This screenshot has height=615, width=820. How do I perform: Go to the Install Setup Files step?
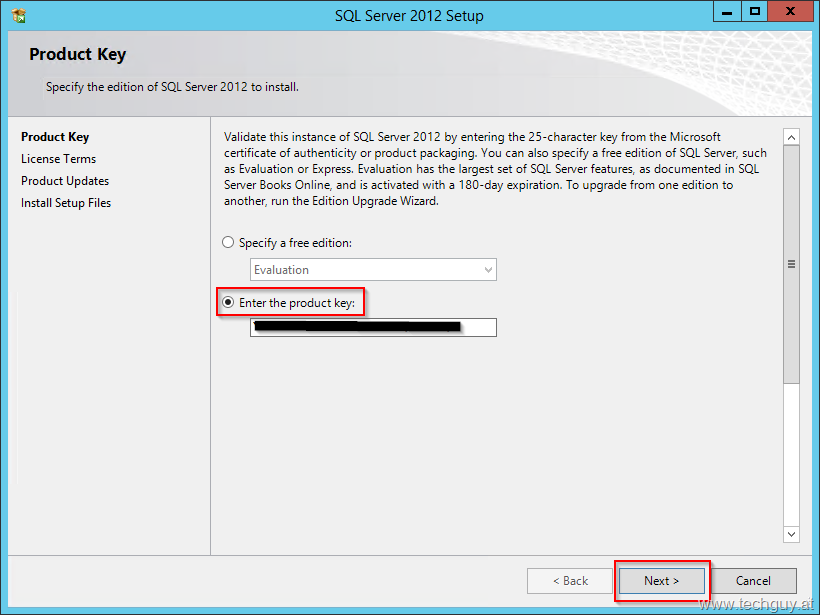(66, 203)
